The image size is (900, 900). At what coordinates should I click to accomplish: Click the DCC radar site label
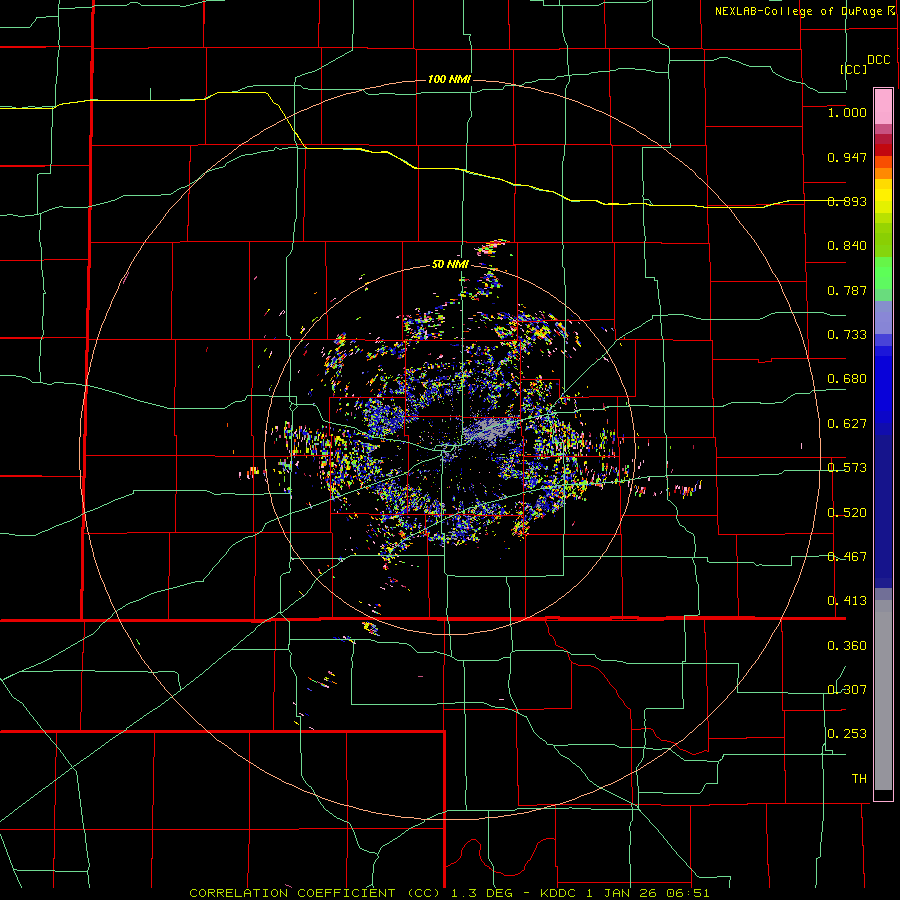pyautogui.click(x=878, y=60)
